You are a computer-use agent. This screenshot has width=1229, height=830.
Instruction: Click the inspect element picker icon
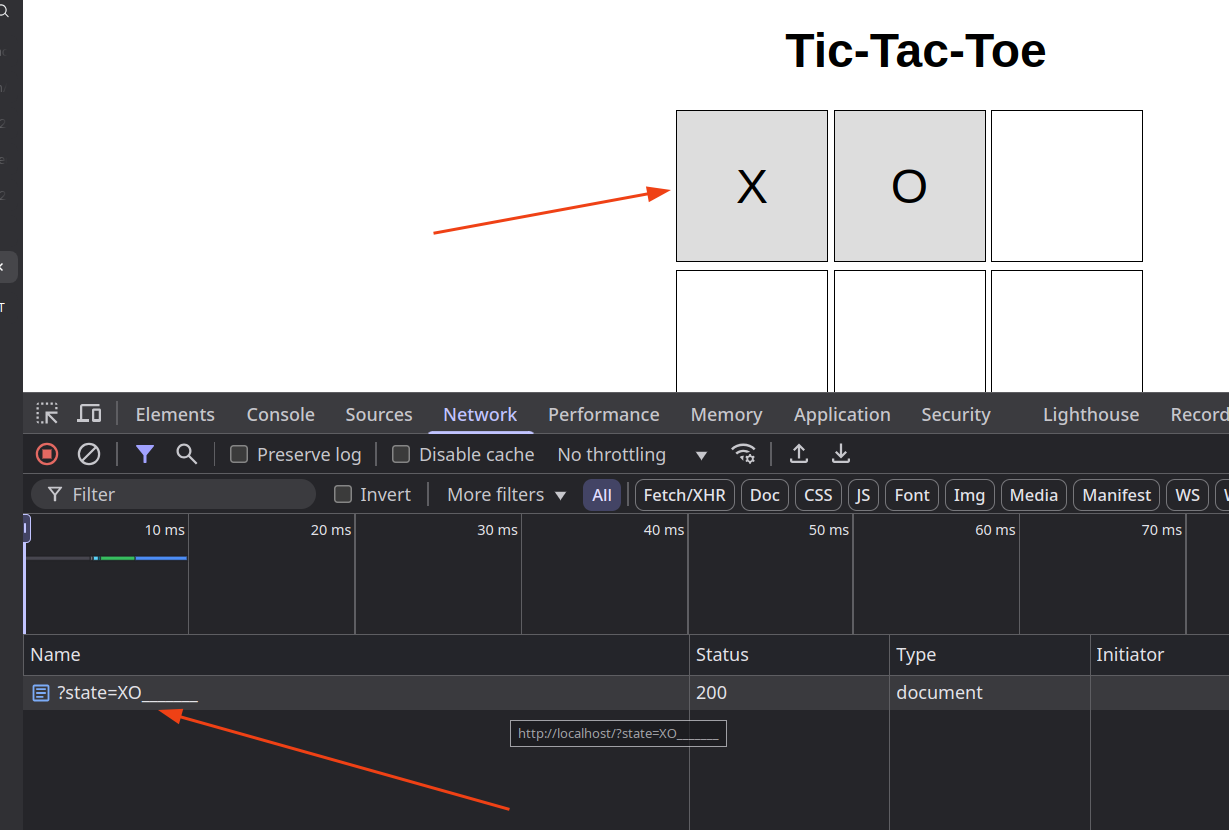coord(47,414)
